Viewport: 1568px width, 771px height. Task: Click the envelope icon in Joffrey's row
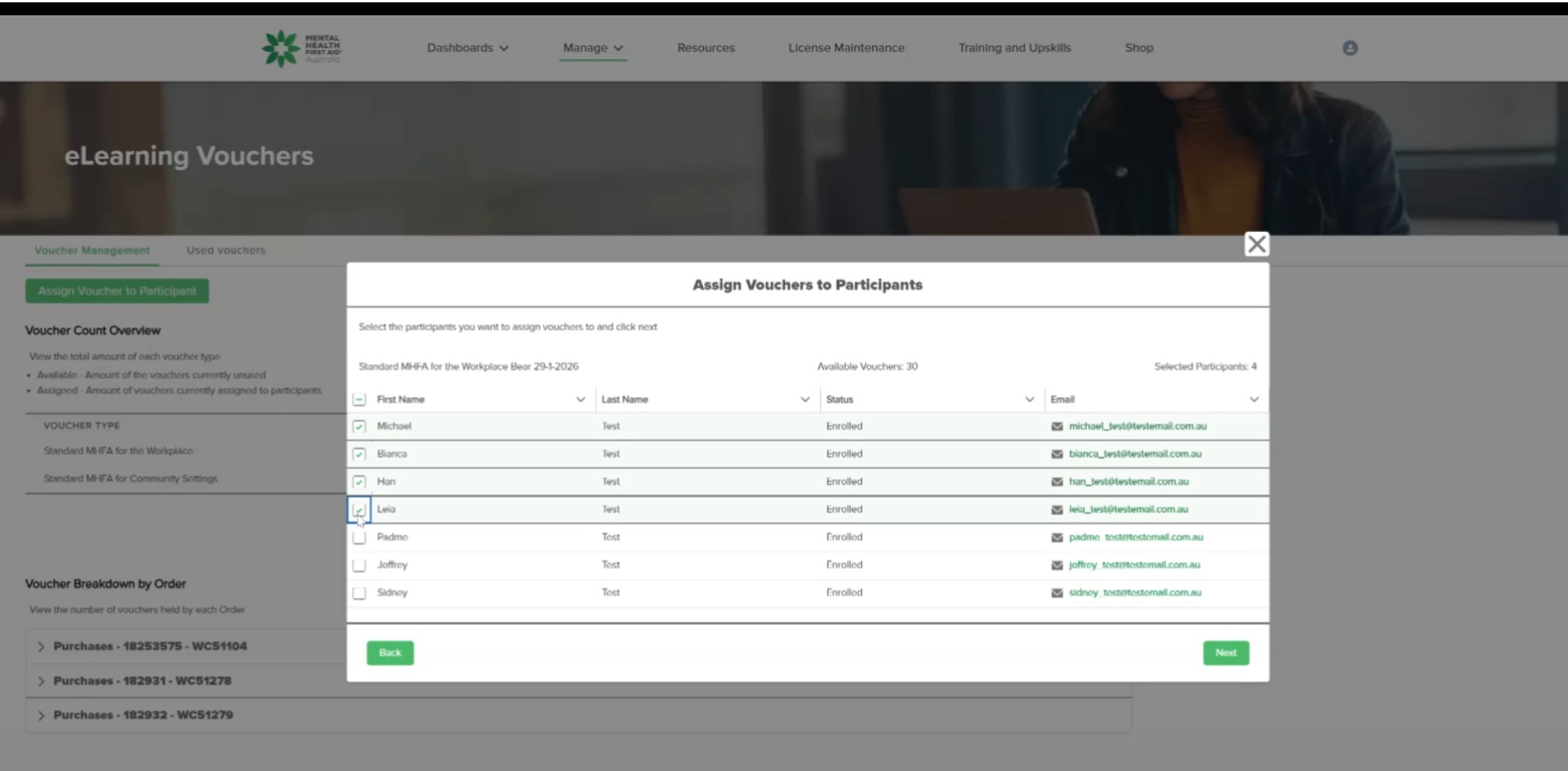1057,565
